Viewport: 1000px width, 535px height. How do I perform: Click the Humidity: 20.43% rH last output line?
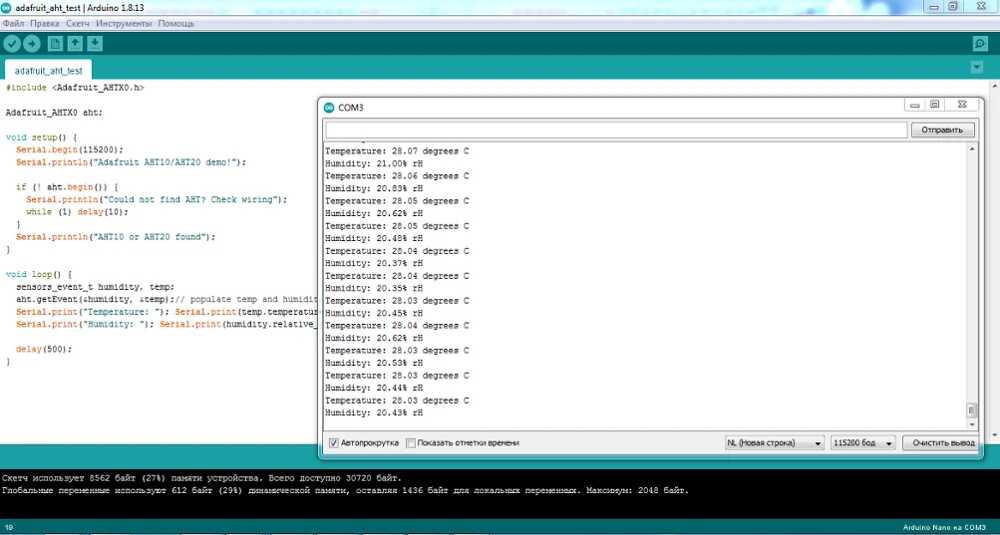coord(374,413)
